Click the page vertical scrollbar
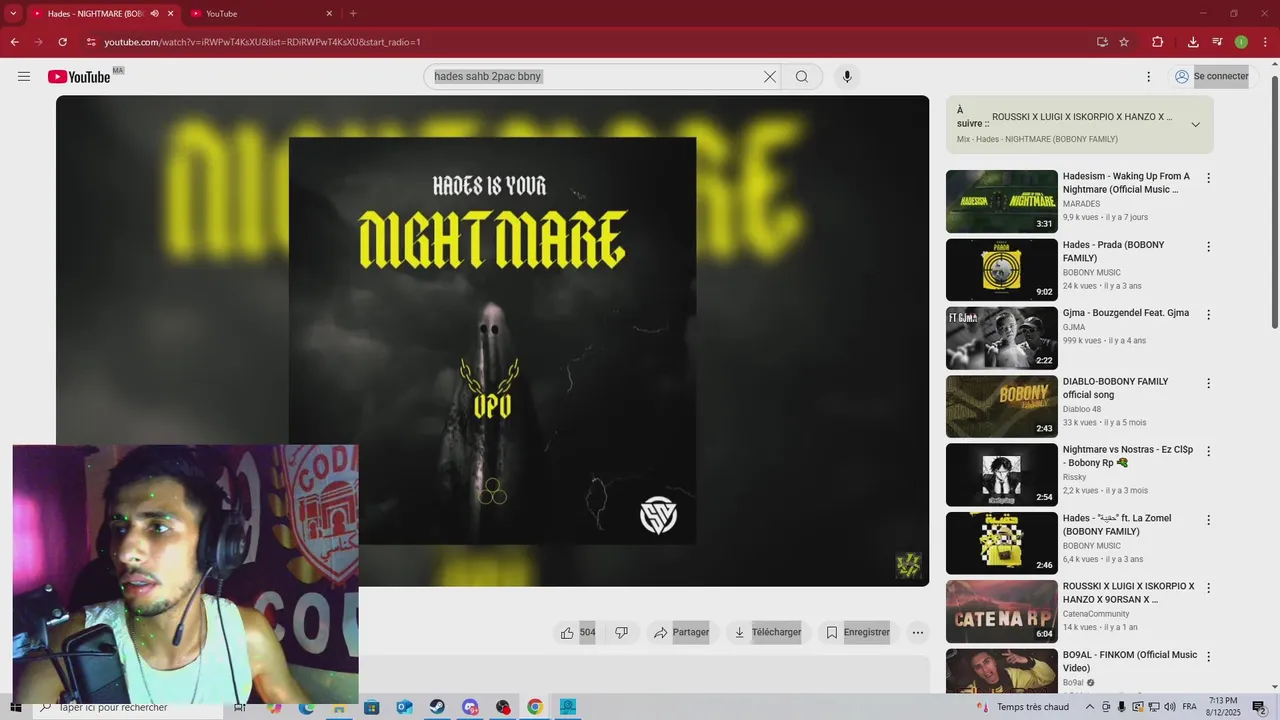 click(1273, 202)
